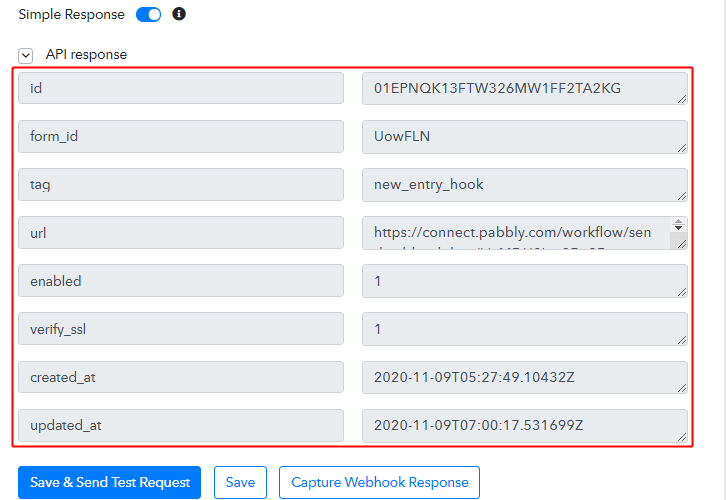
Task: Click Capture Webhook Response button
Action: pyautogui.click(x=379, y=482)
